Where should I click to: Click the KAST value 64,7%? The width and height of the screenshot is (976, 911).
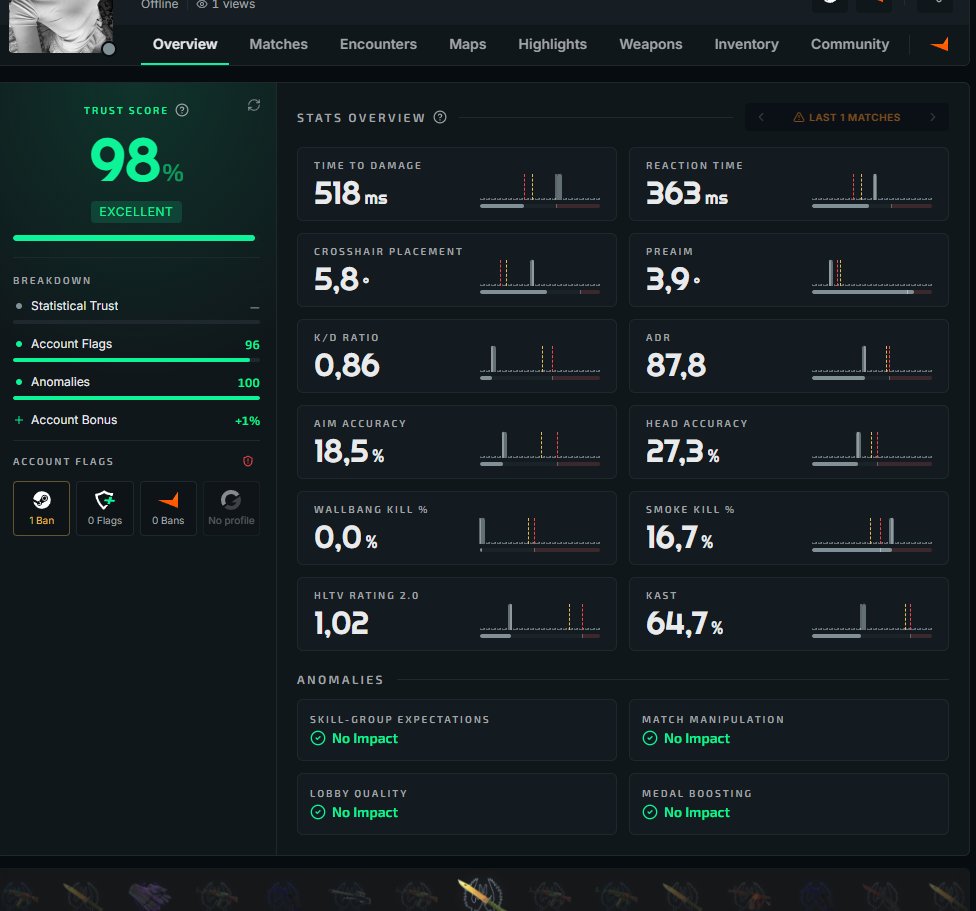point(684,624)
